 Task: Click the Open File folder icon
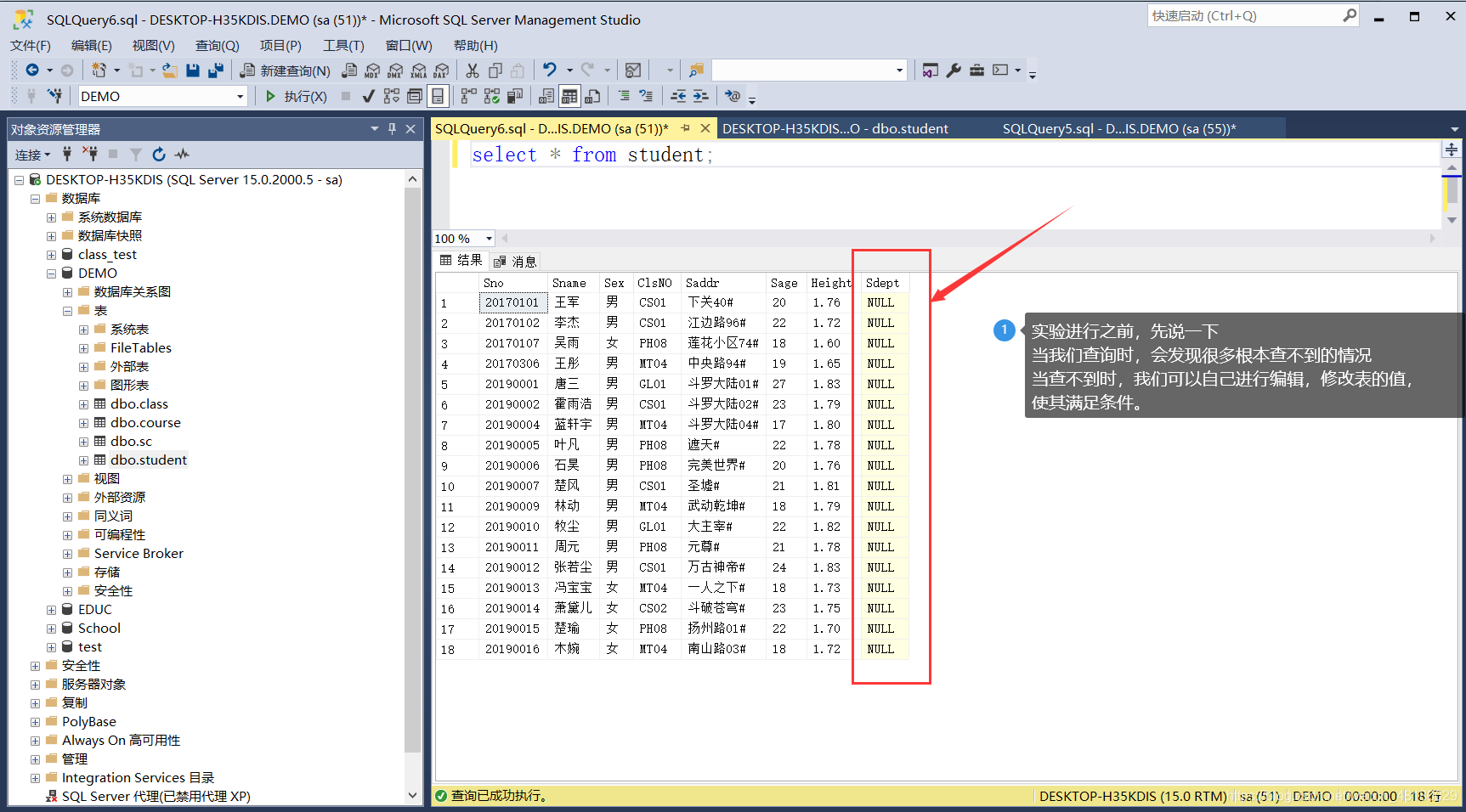coord(170,70)
